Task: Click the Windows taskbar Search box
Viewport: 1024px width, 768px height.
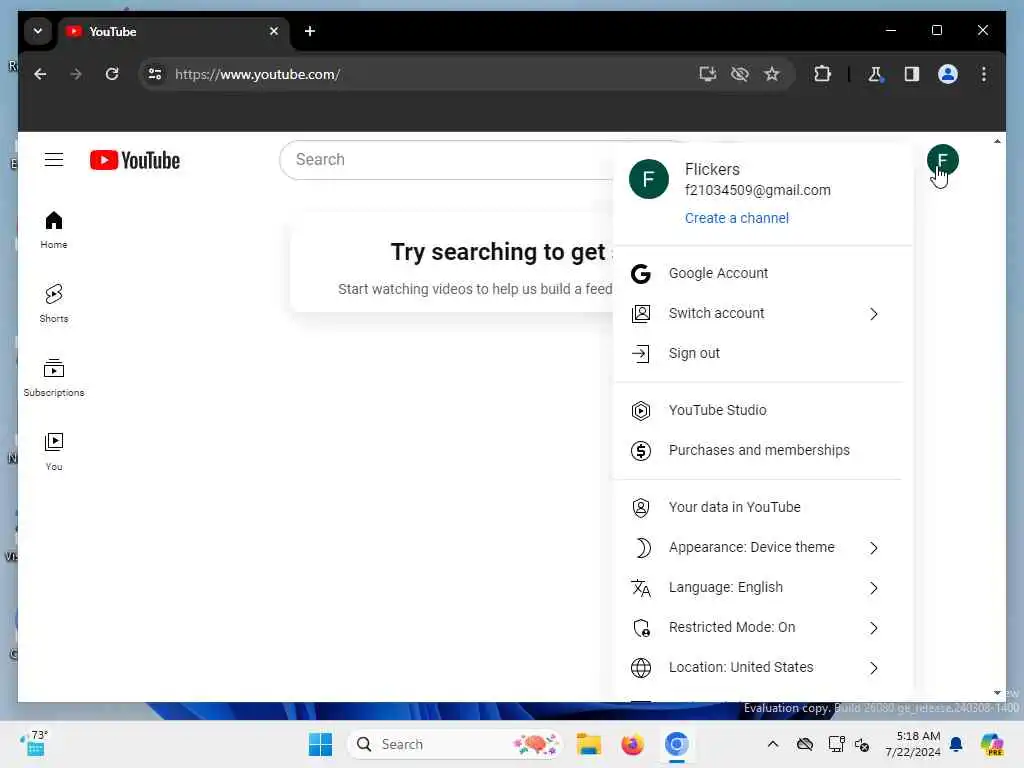Action: (455, 744)
